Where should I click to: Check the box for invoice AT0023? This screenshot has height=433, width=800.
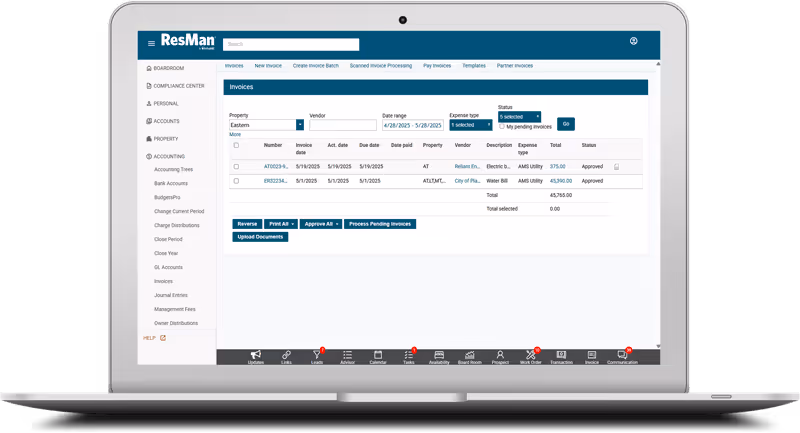tap(236, 167)
